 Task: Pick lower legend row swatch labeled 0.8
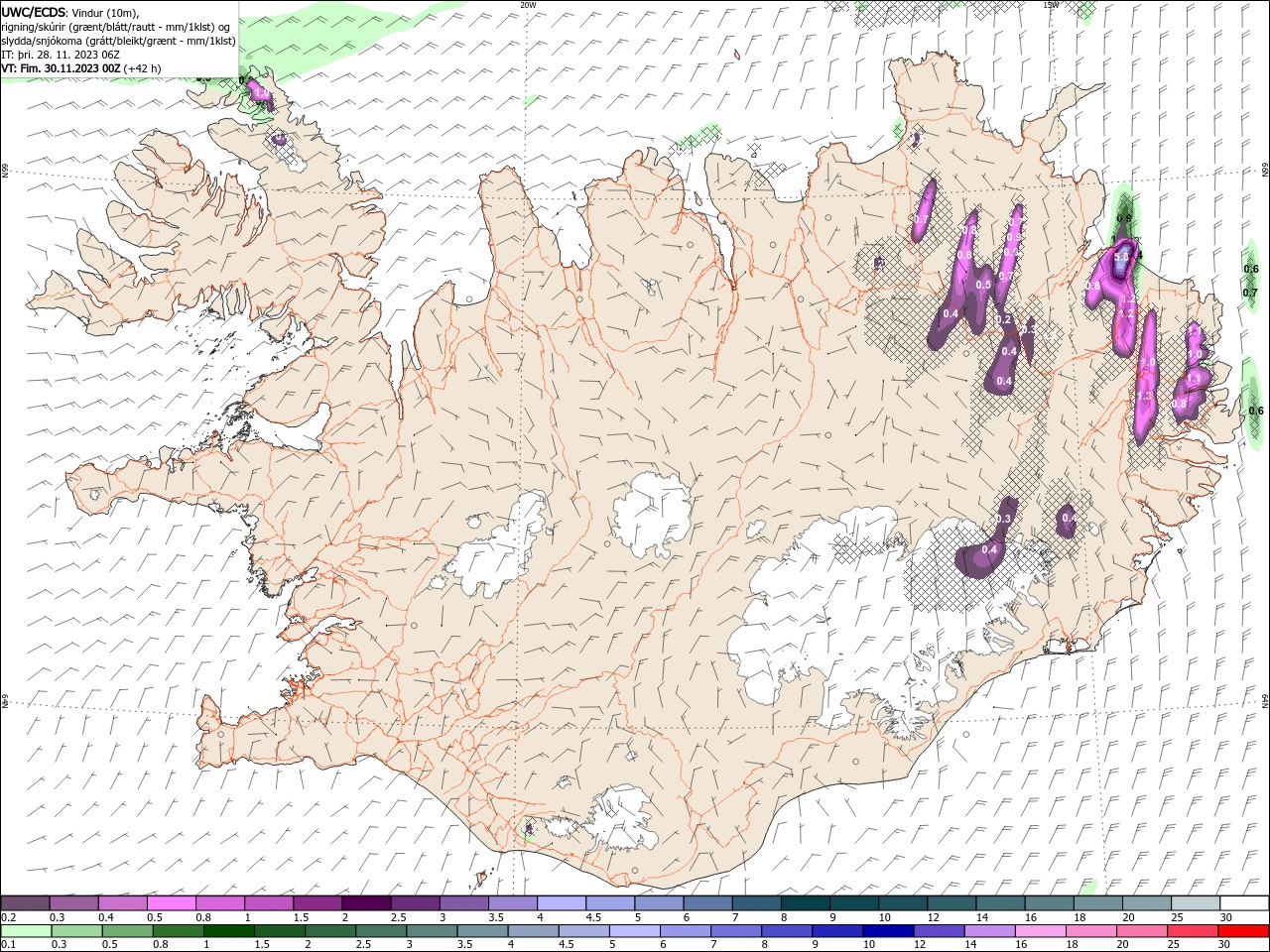pyautogui.click(x=178, y=931)
